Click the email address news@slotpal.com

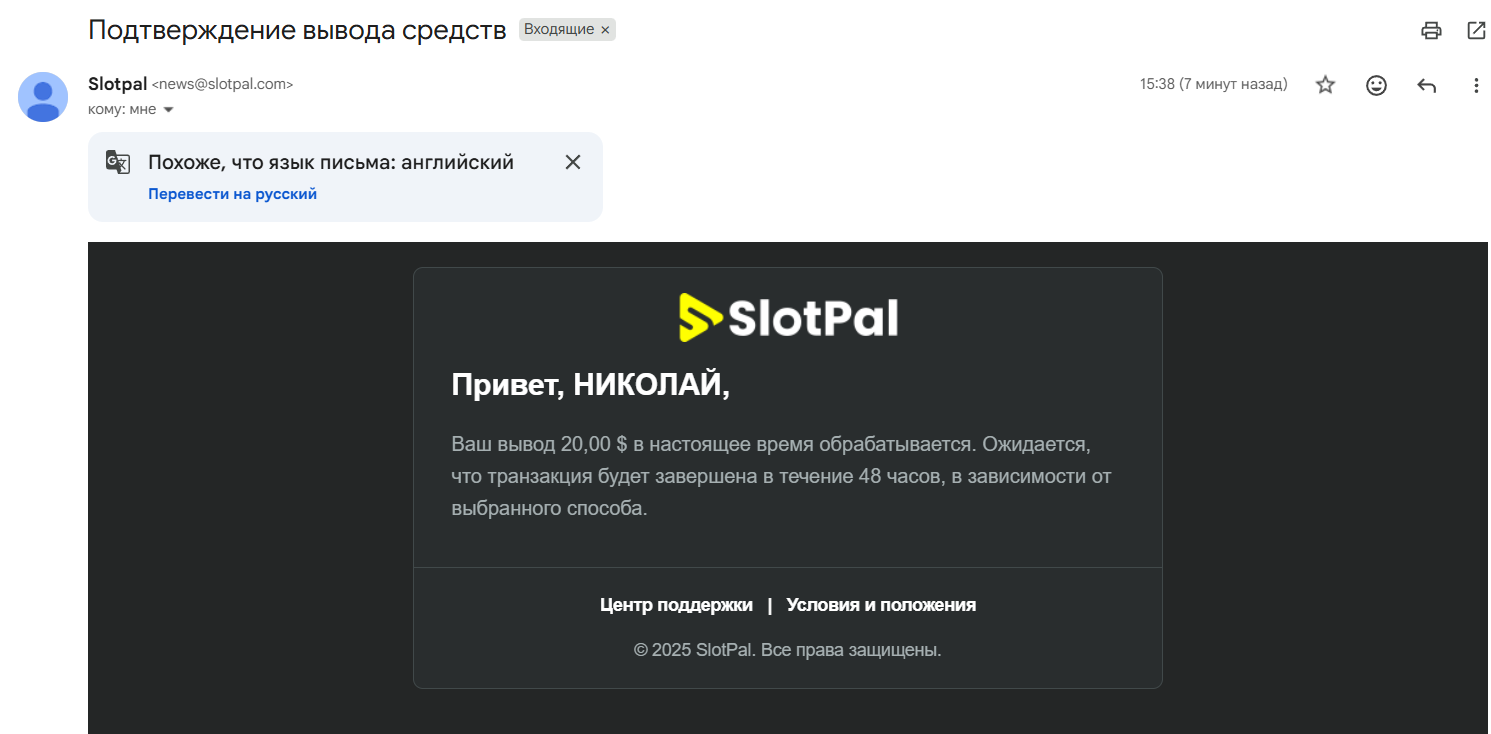222,85
